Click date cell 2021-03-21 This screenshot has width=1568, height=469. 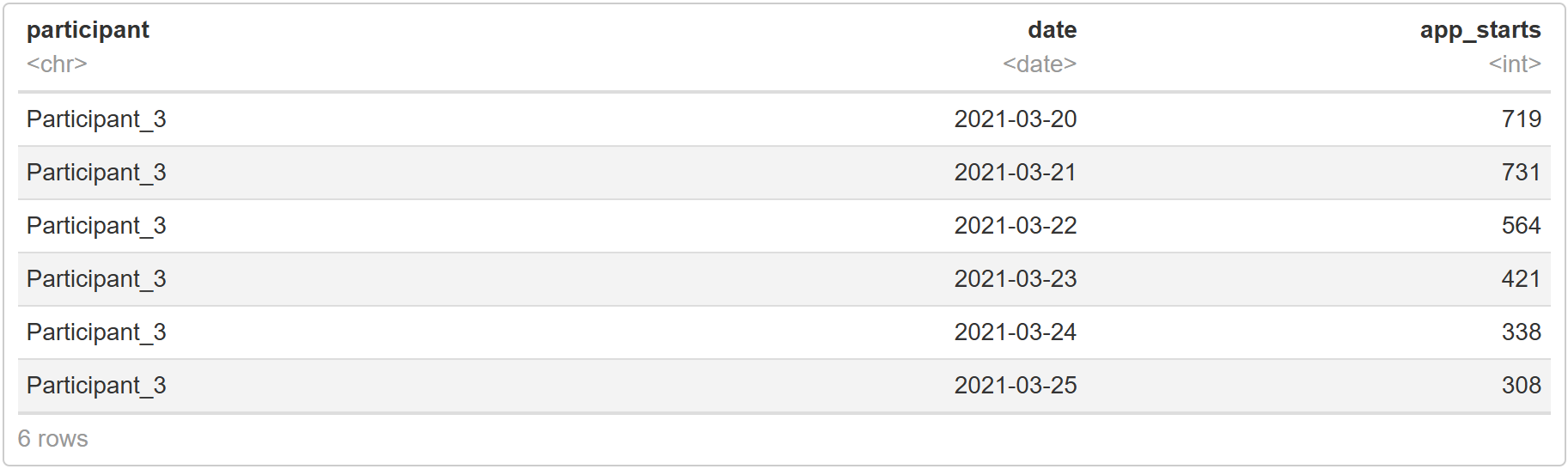pos(1016,173)
